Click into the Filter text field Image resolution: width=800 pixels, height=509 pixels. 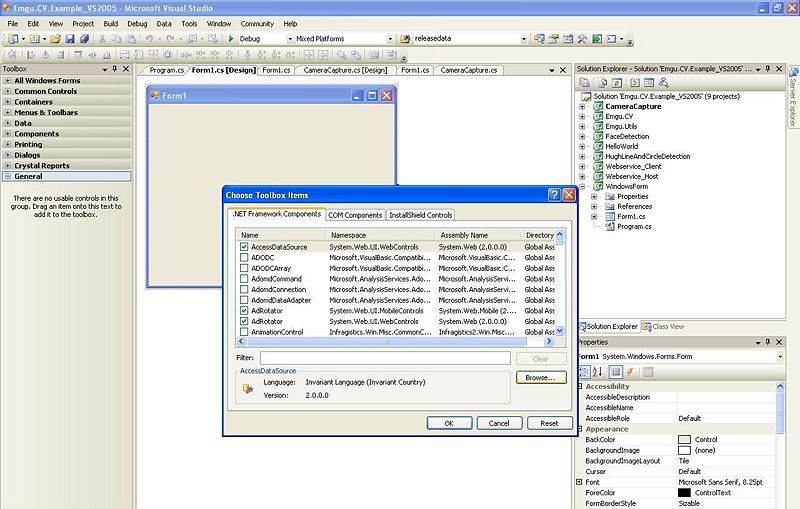pyautogui.click(x=385, y=358)
